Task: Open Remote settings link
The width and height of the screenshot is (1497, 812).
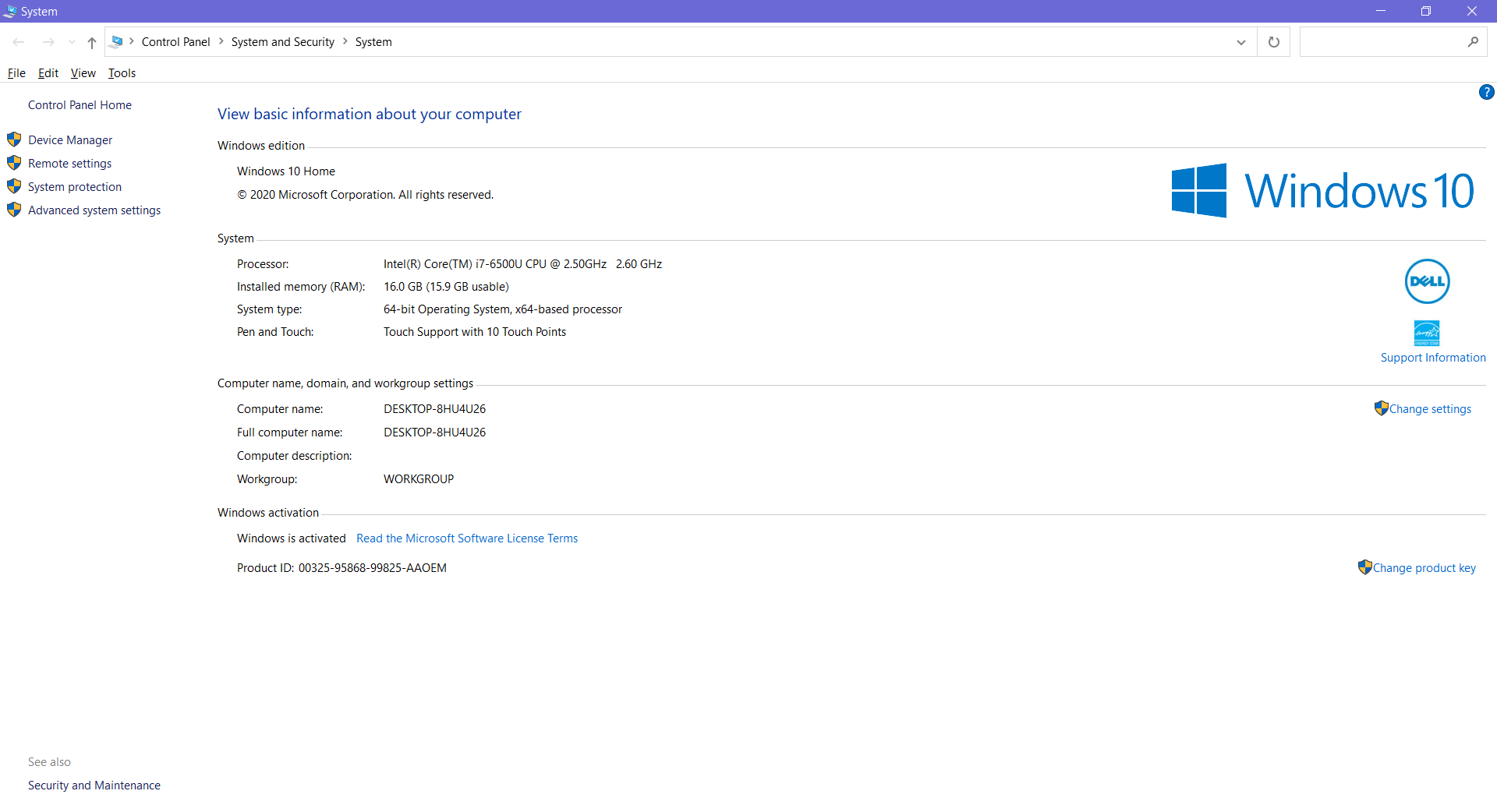Action: (x=69, y=164)
